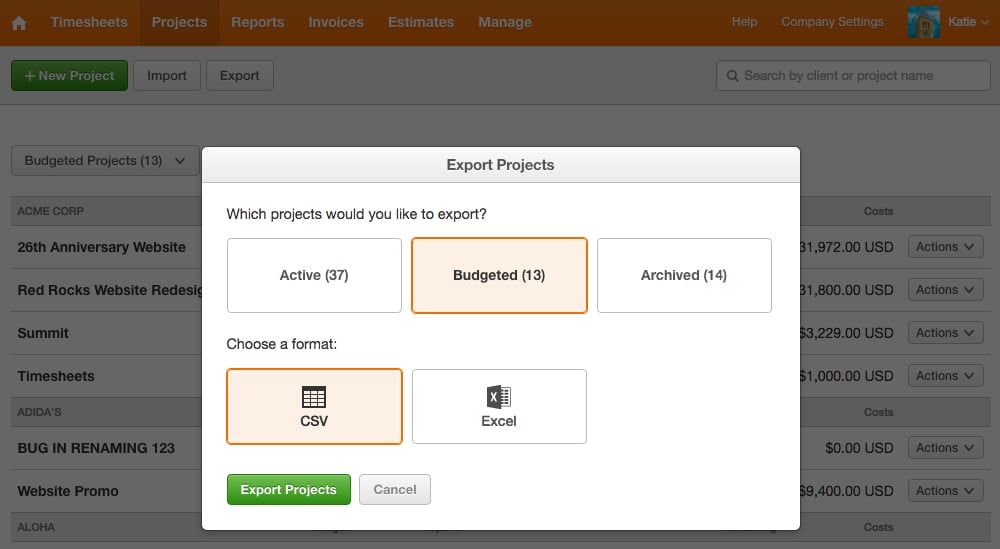This screenshot has height=549, width=1000.
Task: Select Archived (14) projects option
Action: pyautogui.click(x=684, y=275)
